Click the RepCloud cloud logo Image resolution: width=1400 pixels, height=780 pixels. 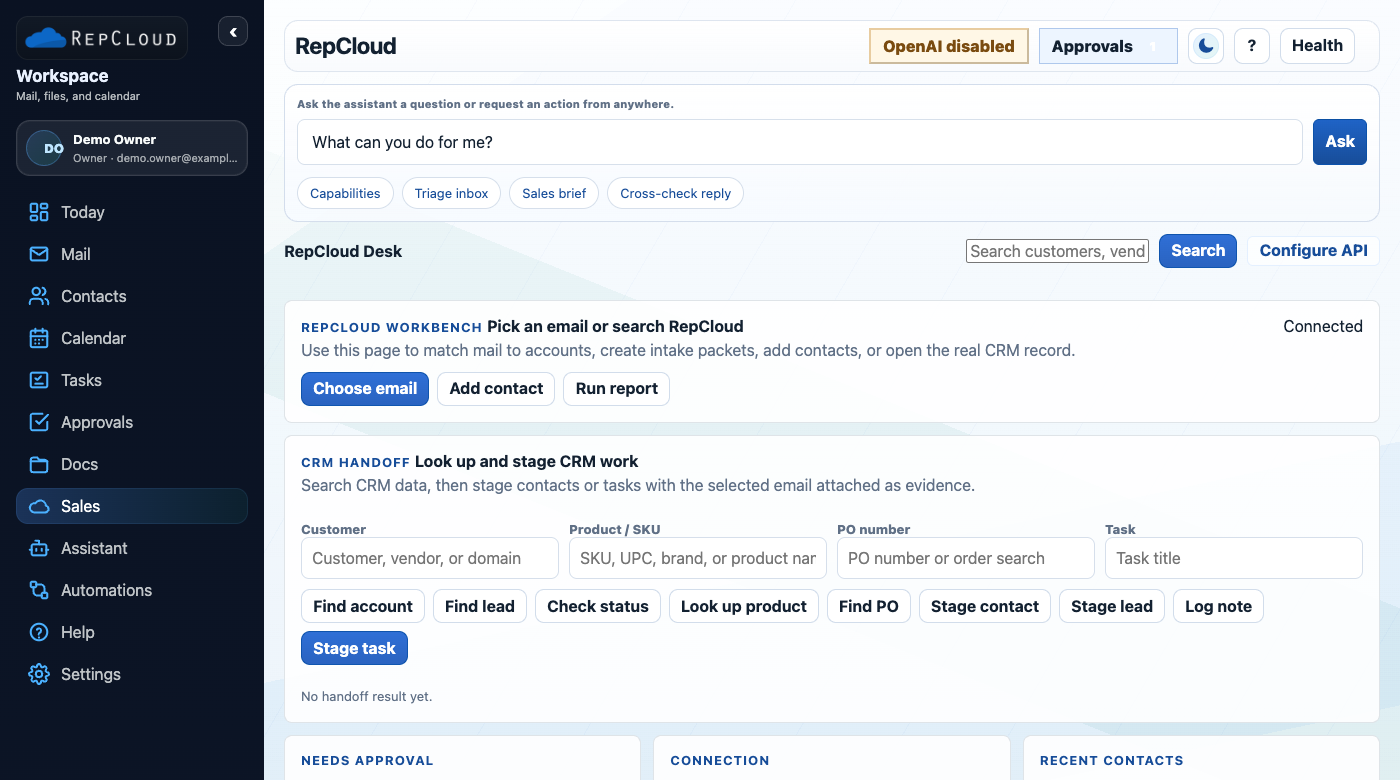[x=102, y=38]
